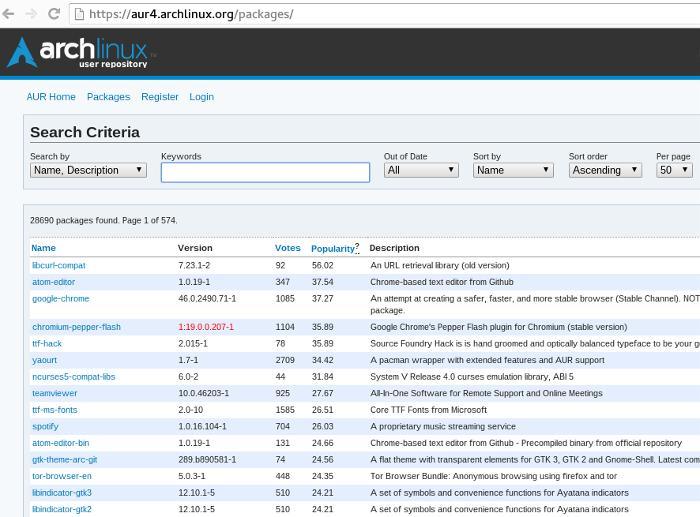Open the spotify package link
Screen dimensions: 700x517
pyautogui.click(x=46, y=426)
